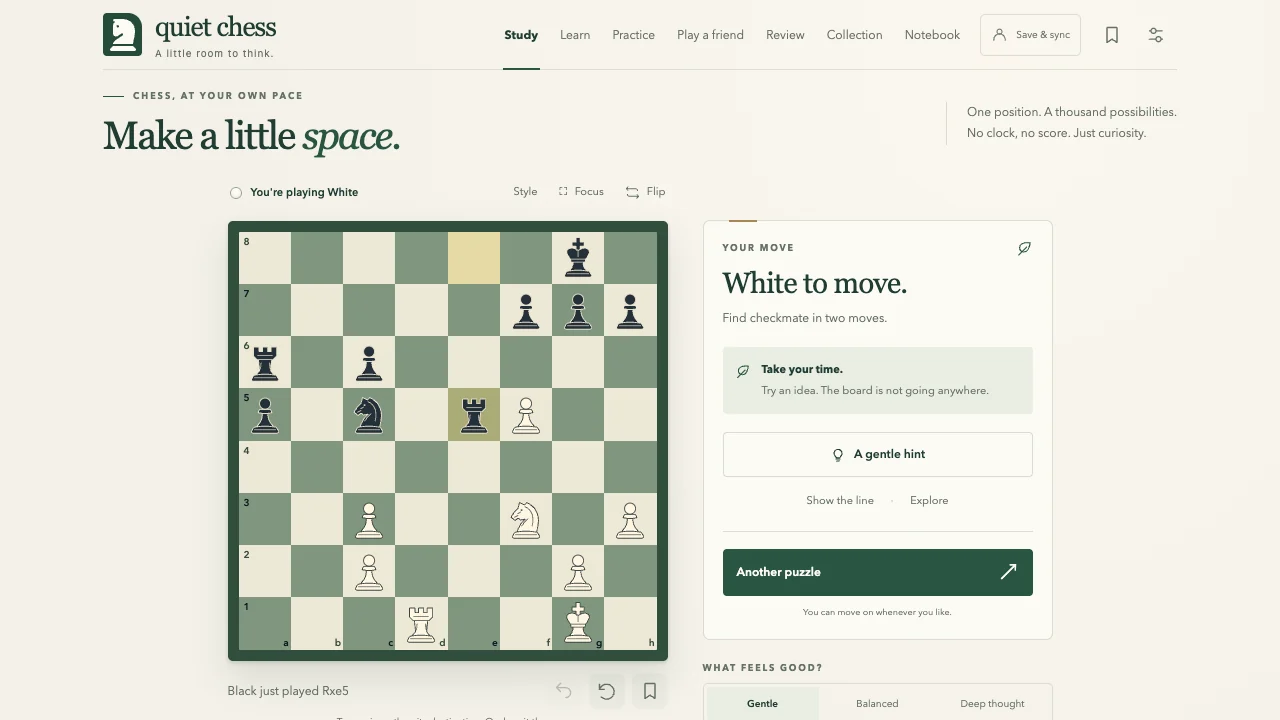Select the black king on g8
The width and height of the screenshot is (1280, 720).
(578, 258)
